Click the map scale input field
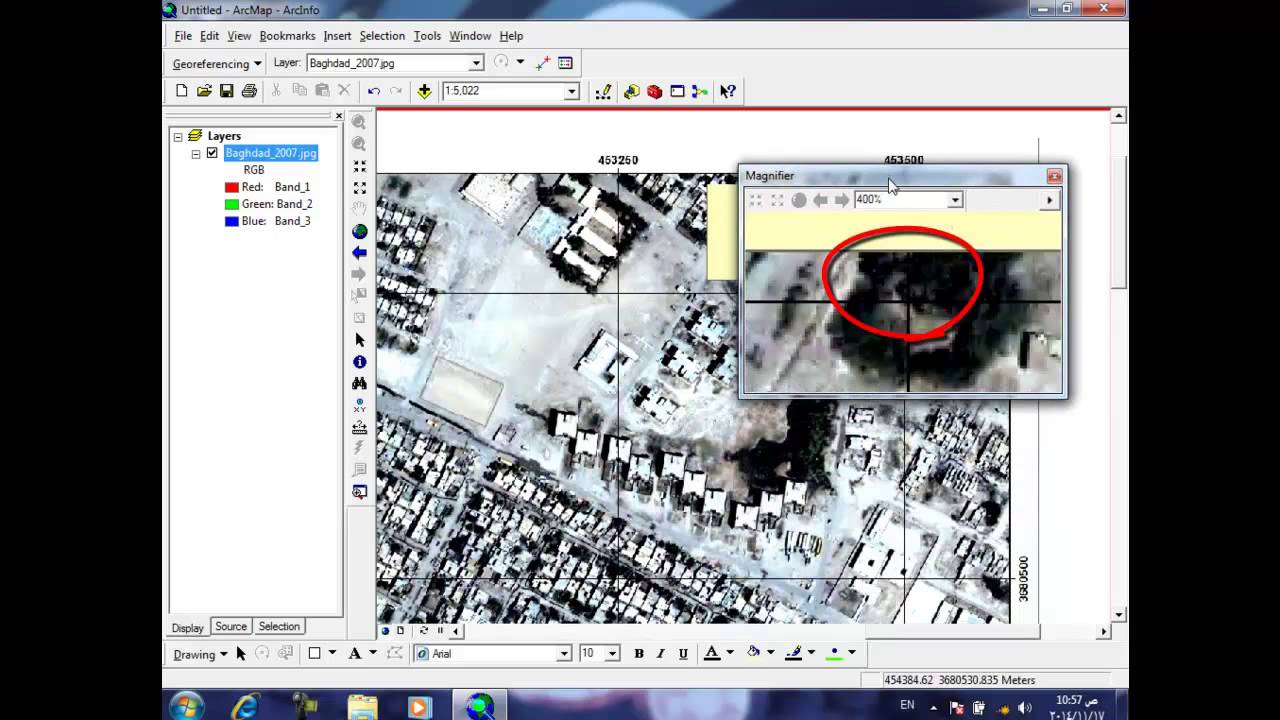This screenshot has height=720, width=1280. tap(503, 91)
